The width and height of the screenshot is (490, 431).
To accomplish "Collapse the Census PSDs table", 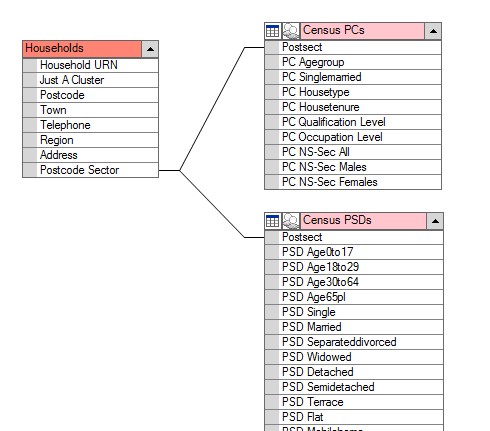I will click(435, 221).
